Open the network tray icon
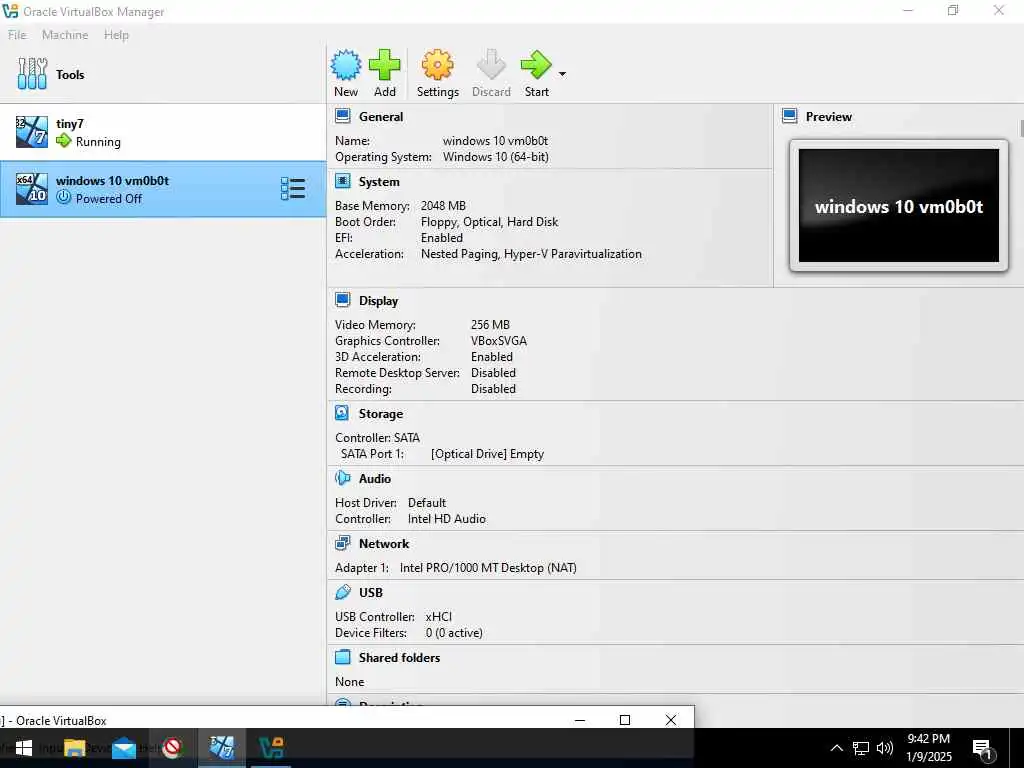The image size is (1024, 768). [x=861, y=748]
